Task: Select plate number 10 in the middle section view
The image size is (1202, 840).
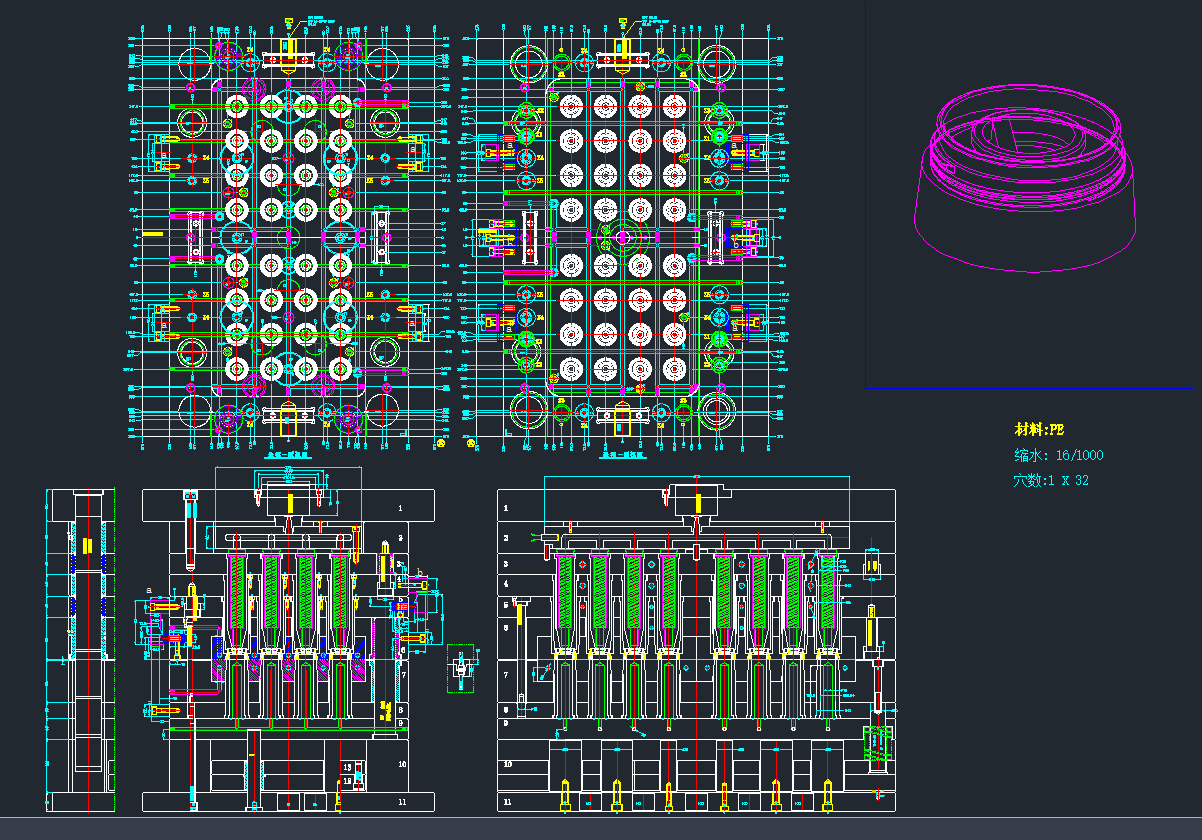Action: point(402,763)
